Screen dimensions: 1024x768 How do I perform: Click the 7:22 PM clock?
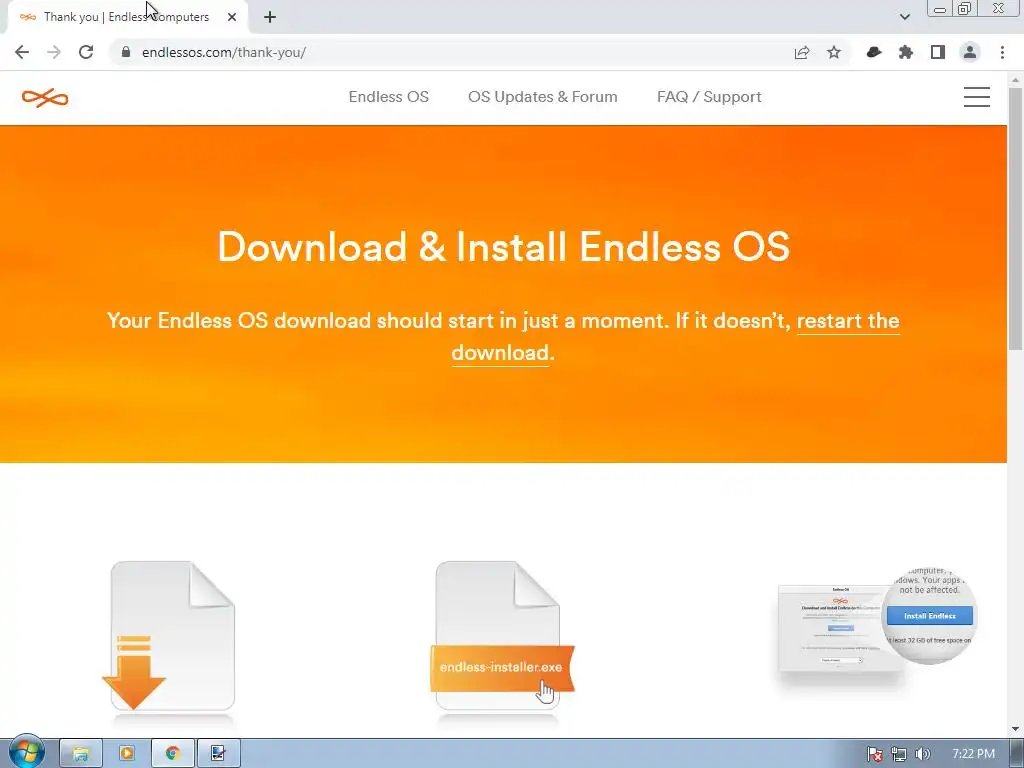[973, 754]
